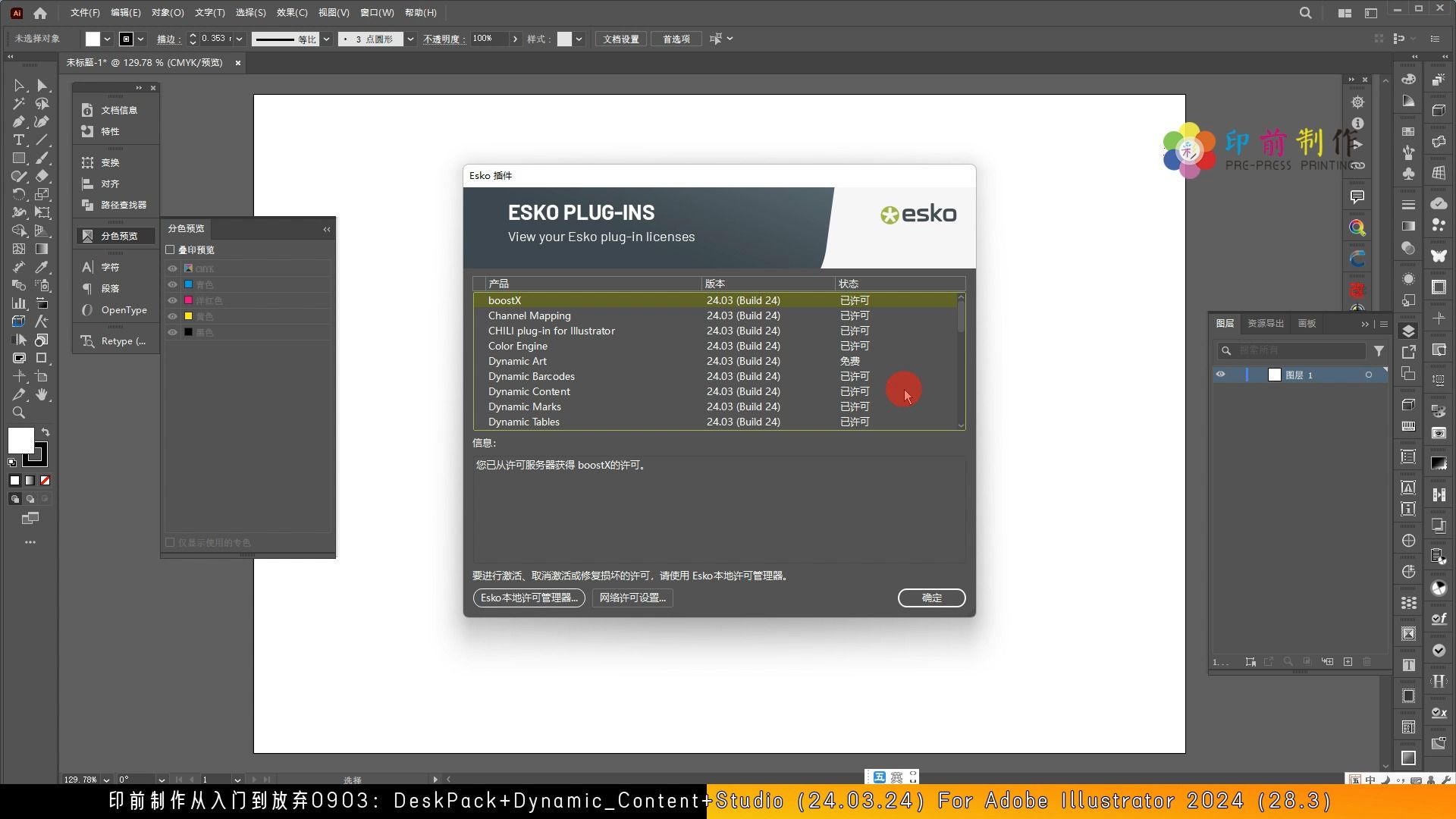Toggle visibility of the black plate

click(x=172, y=332)
